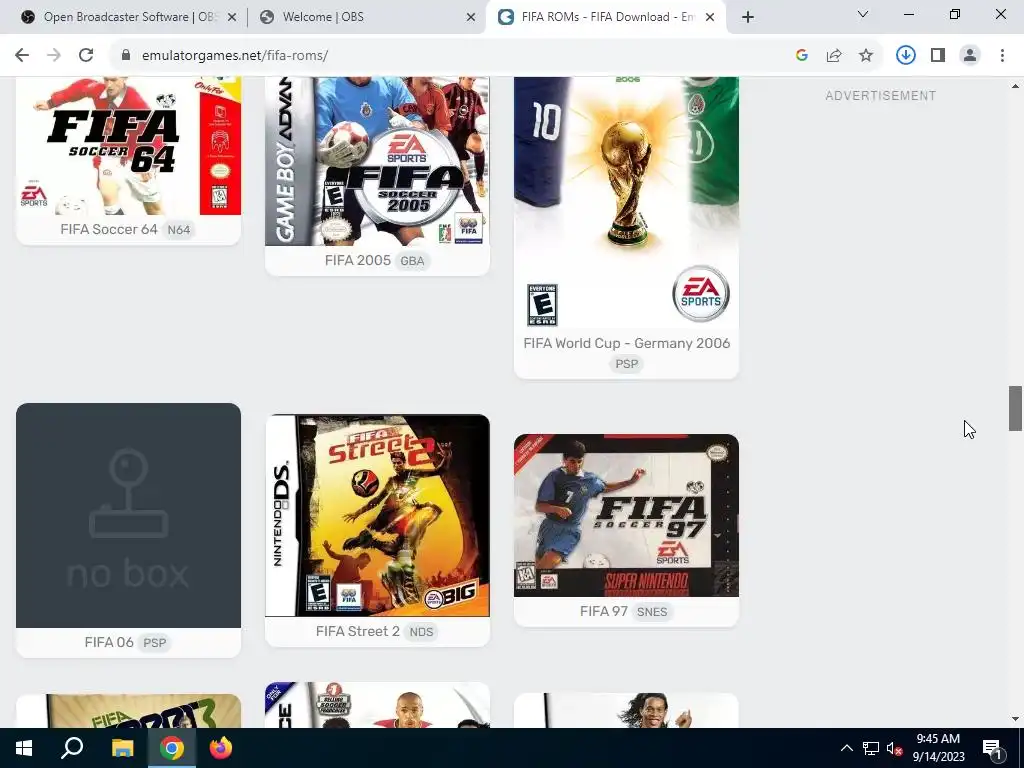This screenshot has width=1024, height=768.
Task: Click the PSP badge beside FIFA 06
Action: pyautogui.click(x=155, y=643)
